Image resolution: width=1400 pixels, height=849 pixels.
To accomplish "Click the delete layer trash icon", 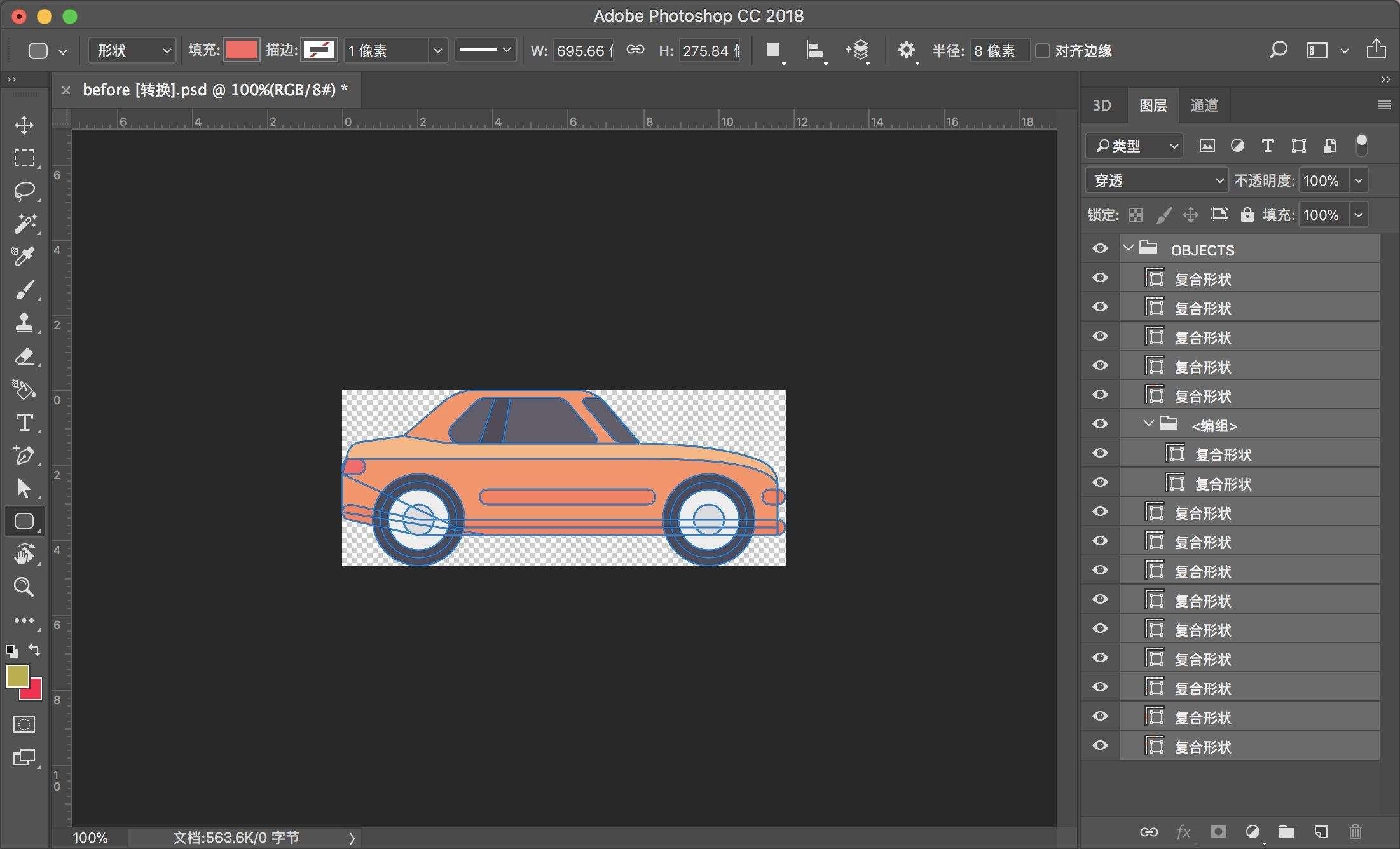I will point(1355,832).
